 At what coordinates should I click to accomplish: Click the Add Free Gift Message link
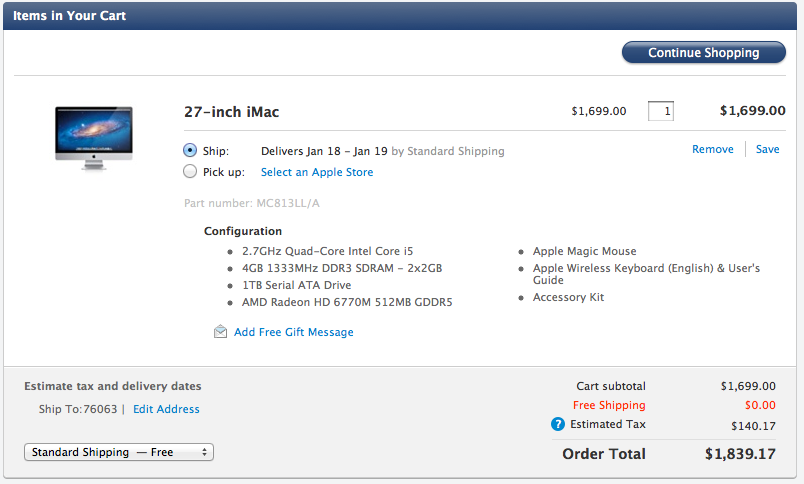click(294, 332)
